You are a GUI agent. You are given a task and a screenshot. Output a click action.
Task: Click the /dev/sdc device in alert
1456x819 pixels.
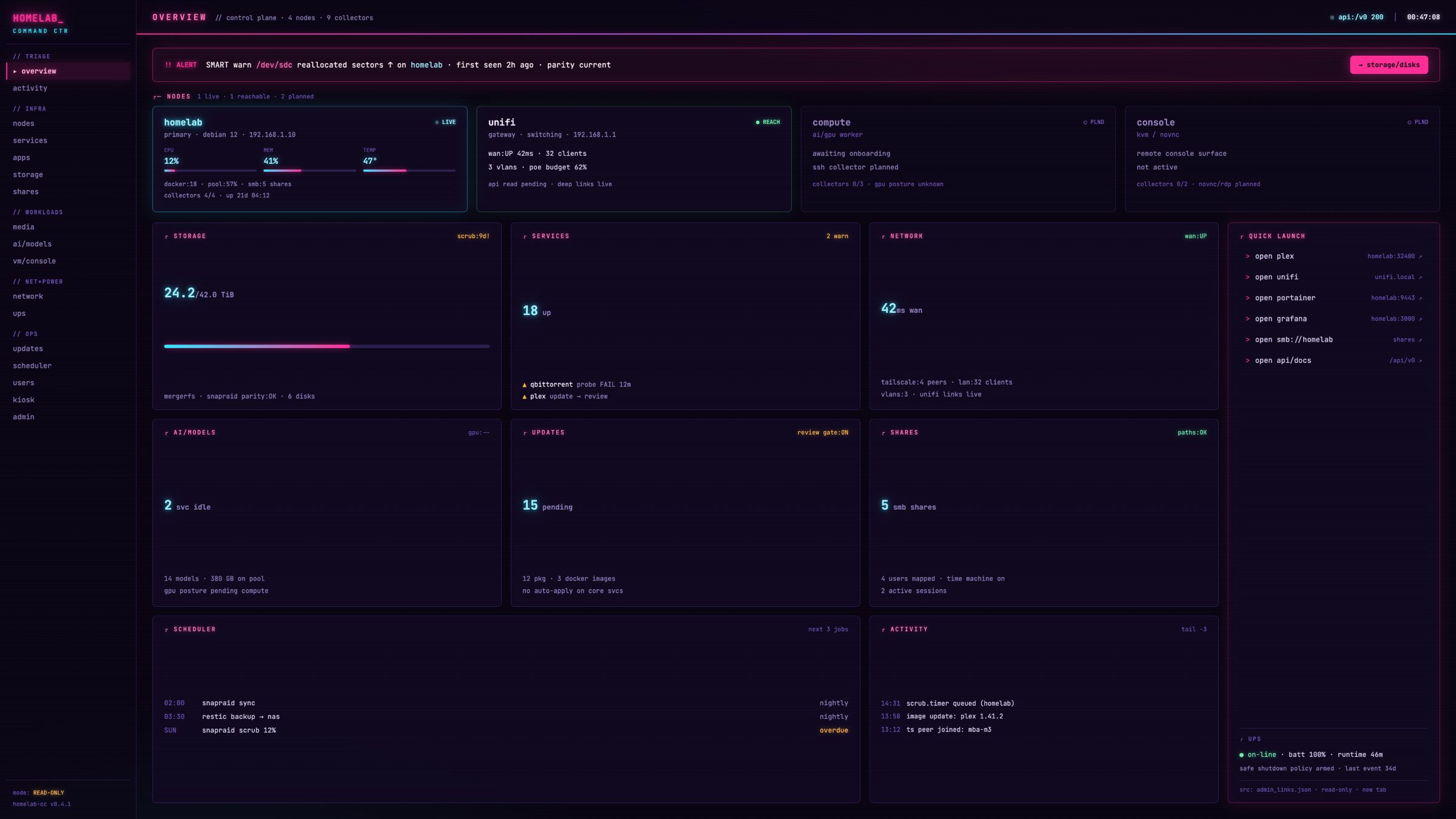274,65
